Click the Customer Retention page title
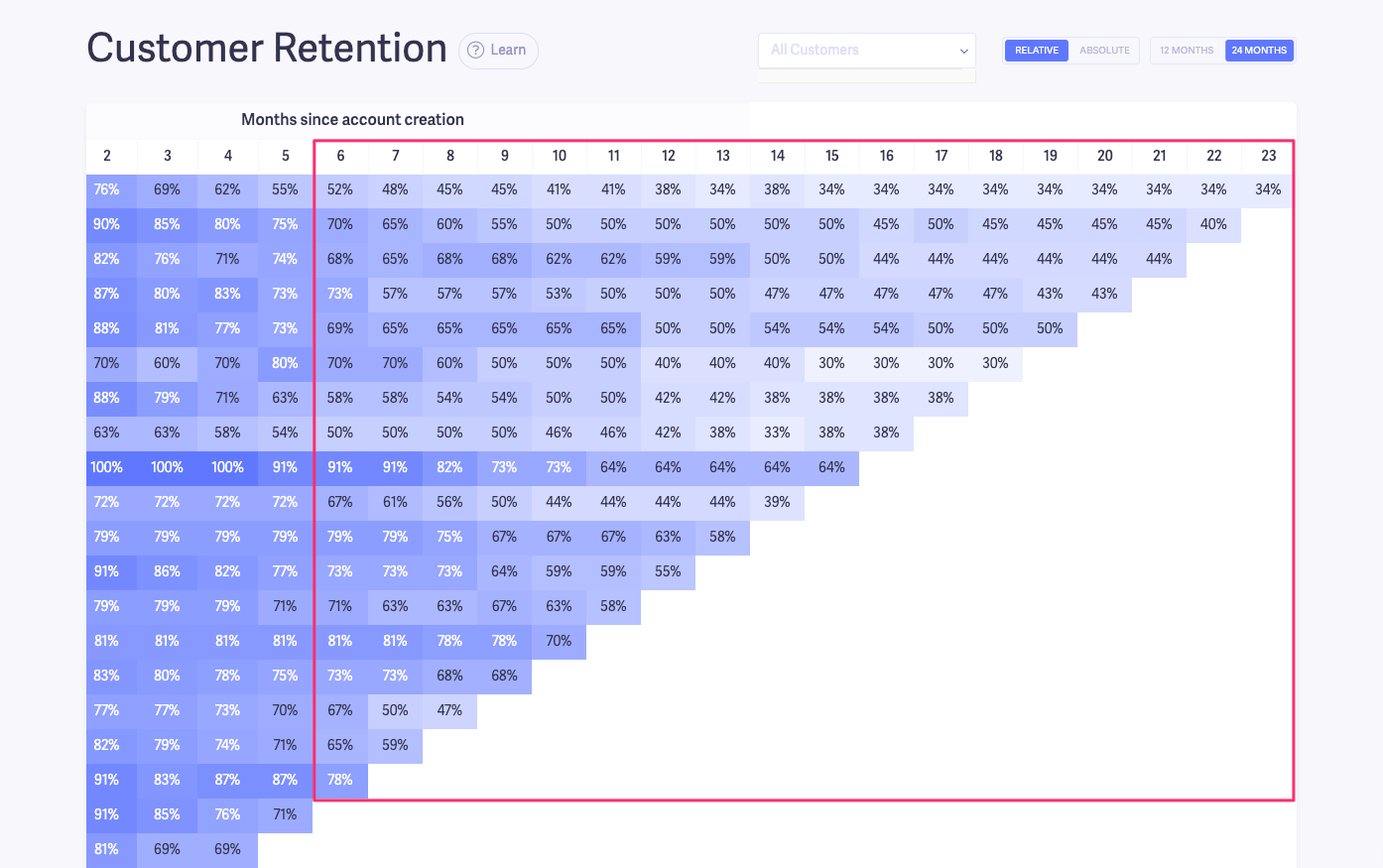The width and height of the screenshot is (1383, 868). (x=266, y=48)
